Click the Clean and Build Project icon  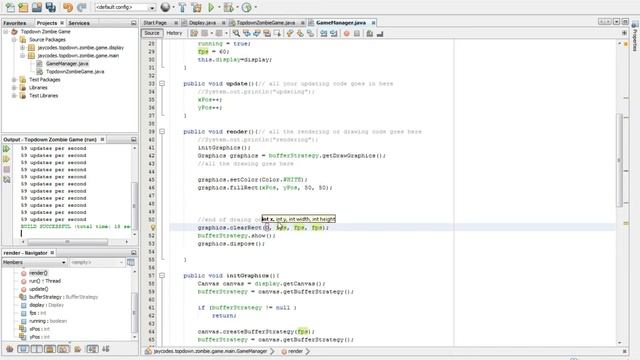pos(197,7)
